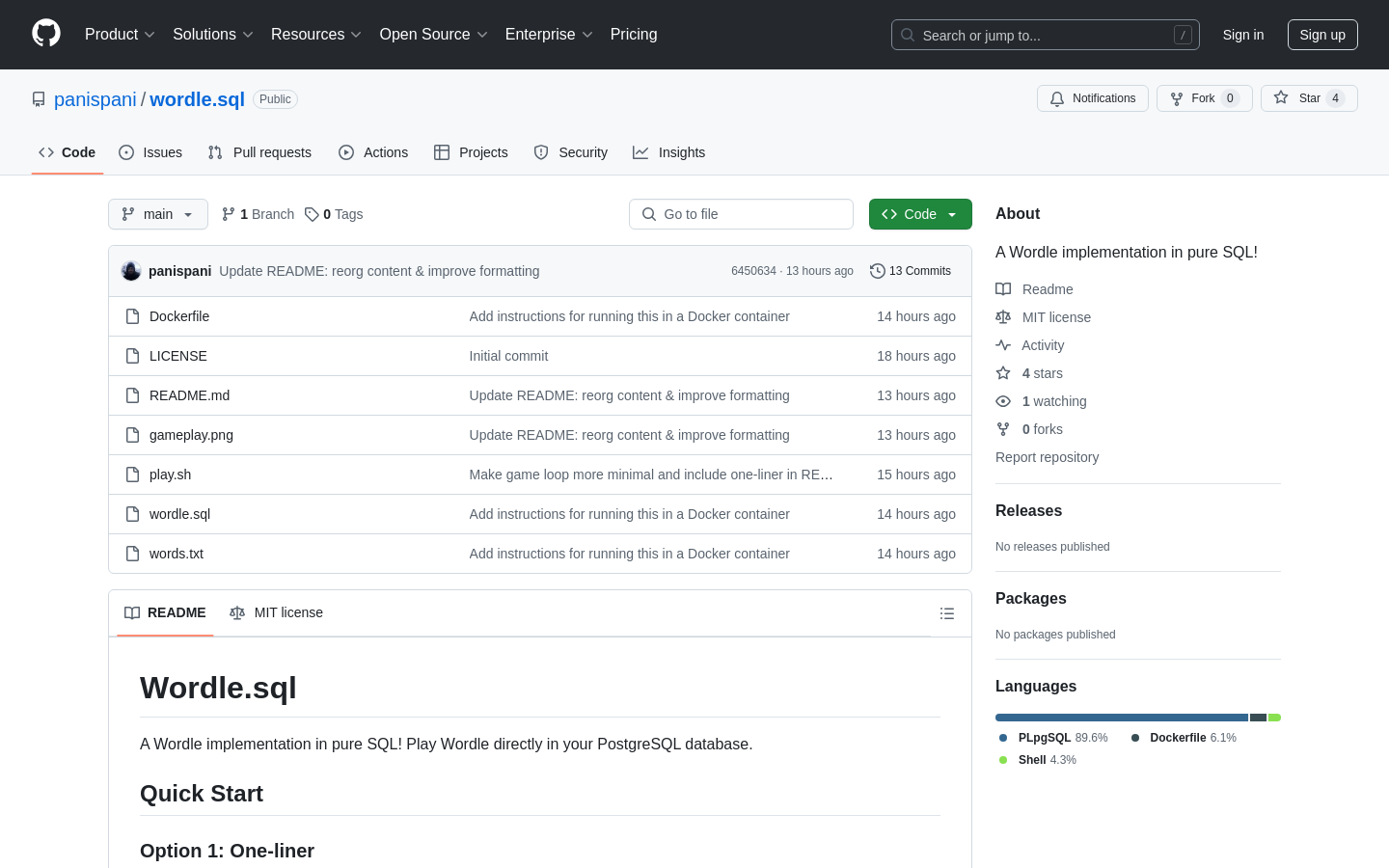The image size is (1389, 868).
Task: Click the tag icon beside 0 Tags
Action: 312,214
